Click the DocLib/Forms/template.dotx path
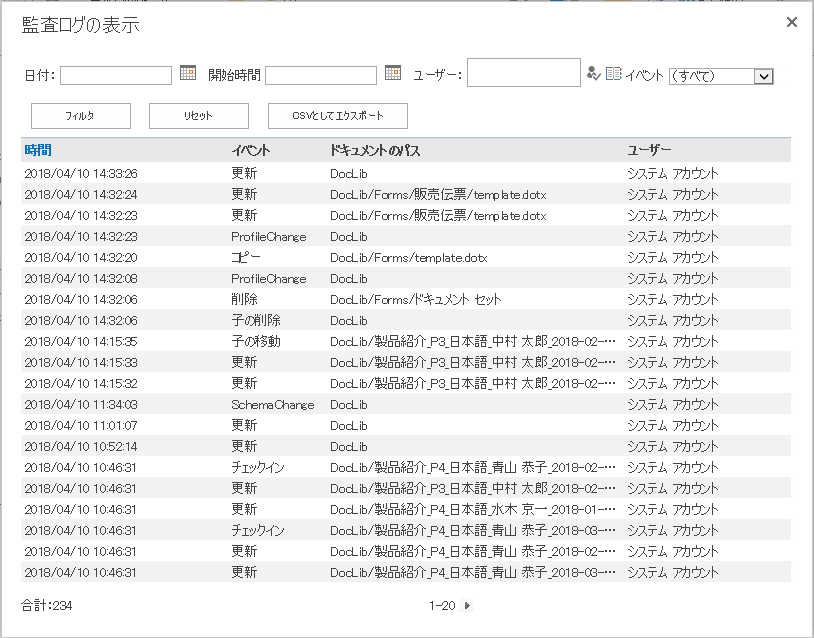 (409, 257)
